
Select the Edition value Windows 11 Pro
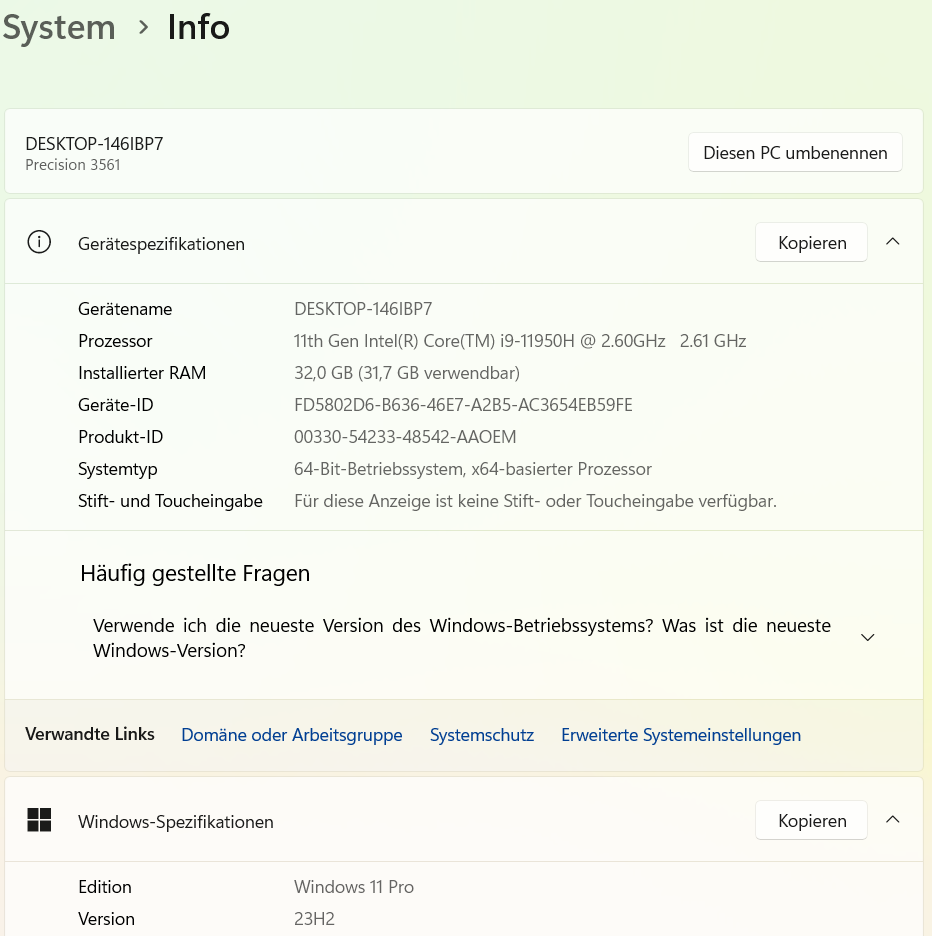[353, 887]
